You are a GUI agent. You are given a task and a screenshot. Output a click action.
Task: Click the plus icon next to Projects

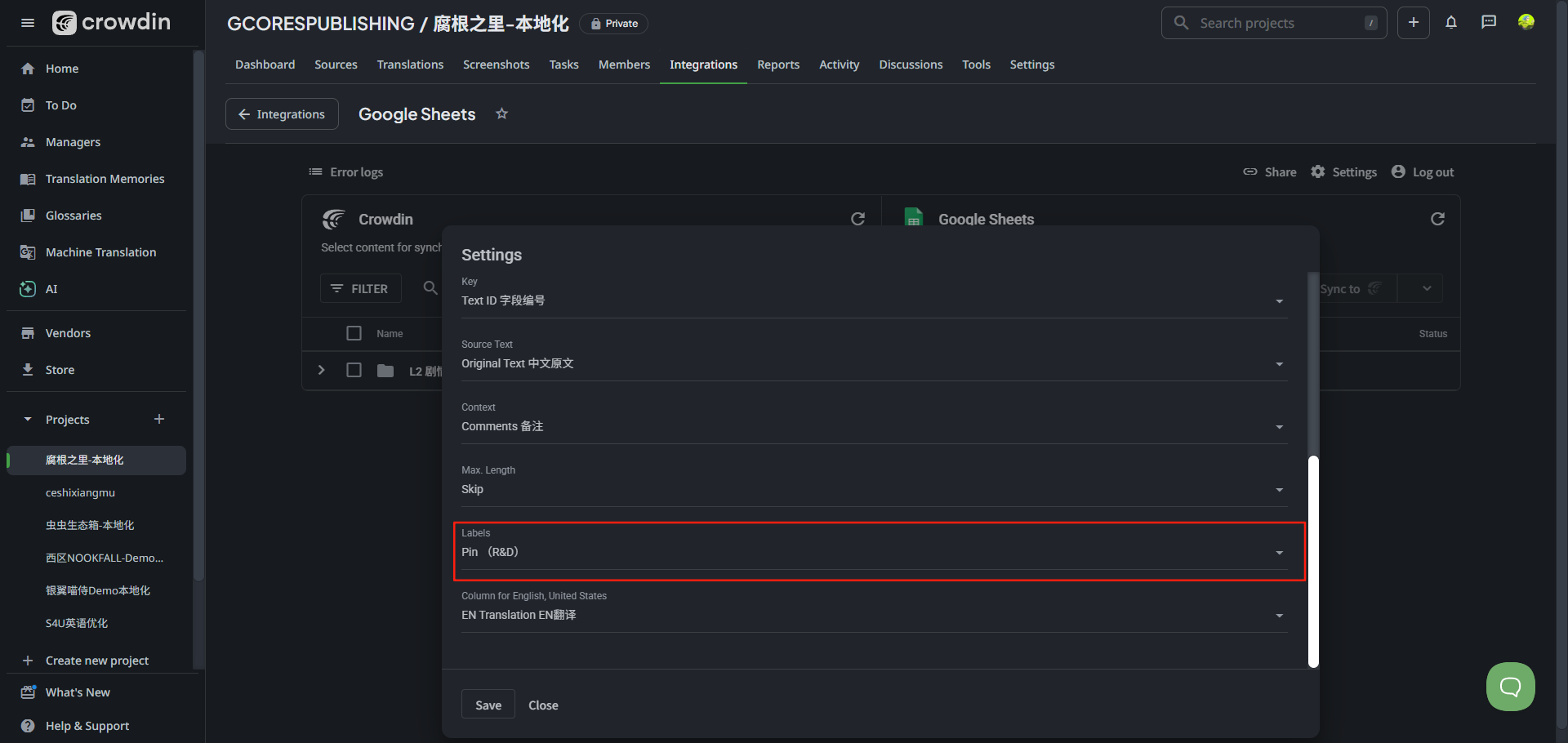tap(159, 420)
